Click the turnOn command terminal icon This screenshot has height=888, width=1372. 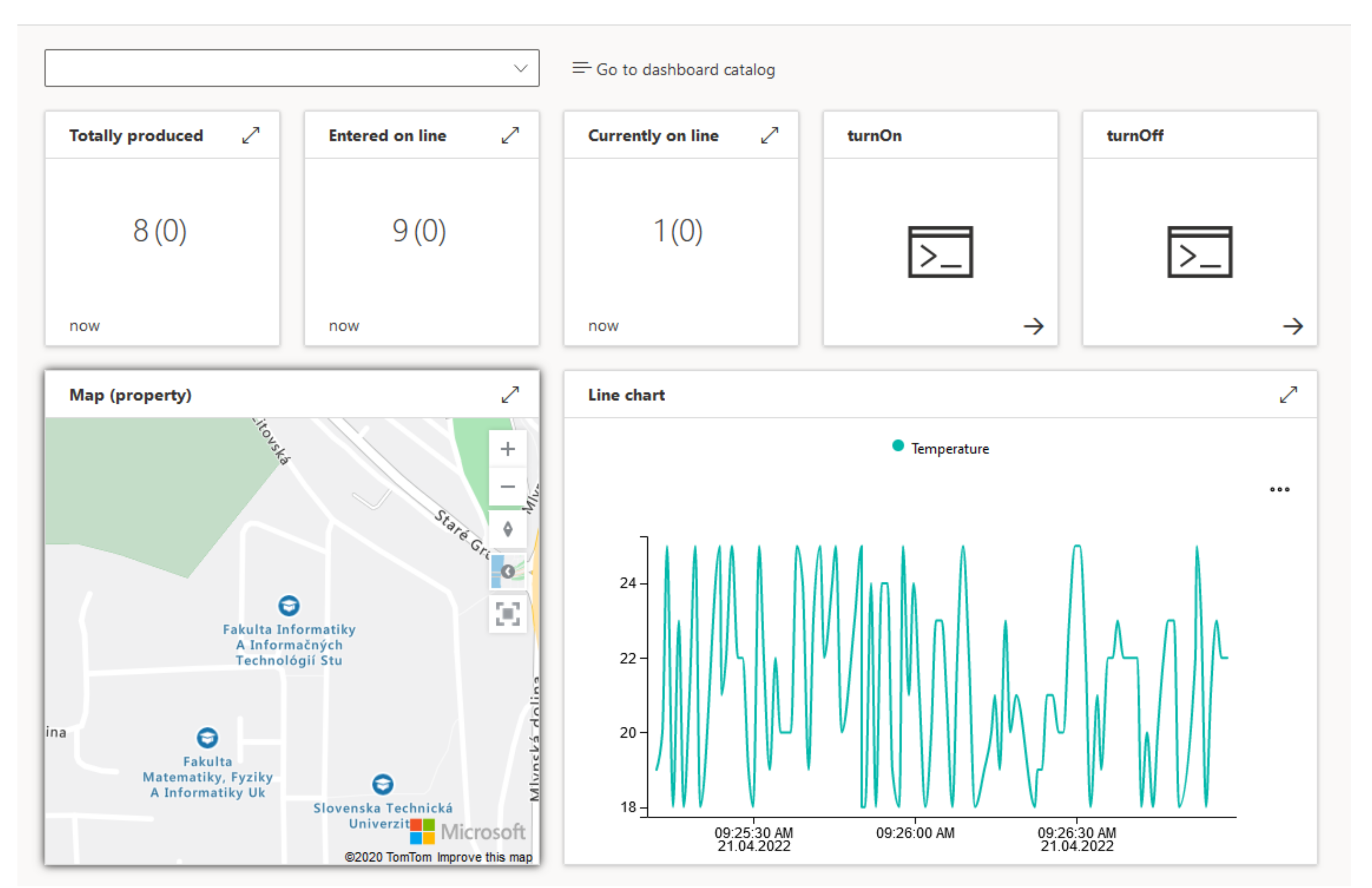[x=940, y=252]
